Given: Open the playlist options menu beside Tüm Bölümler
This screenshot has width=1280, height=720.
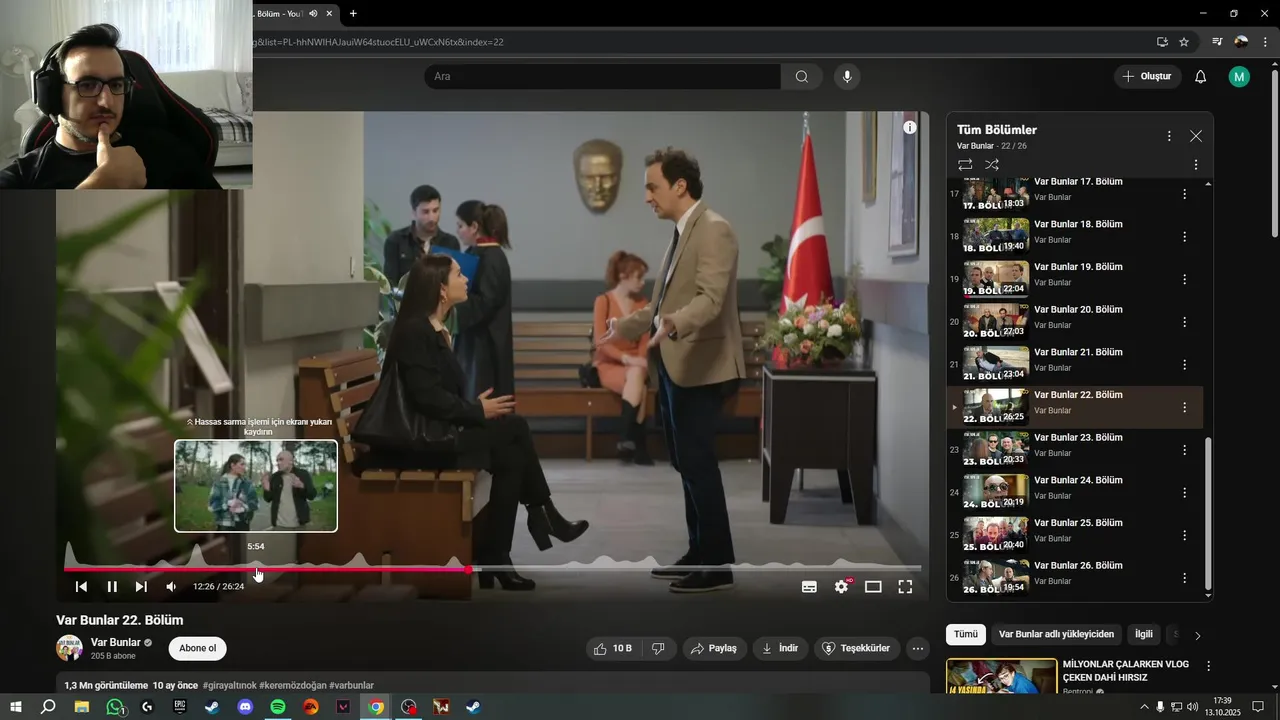Looking at the screenshot, I should pyautogui.click(x=1169, y=136).
